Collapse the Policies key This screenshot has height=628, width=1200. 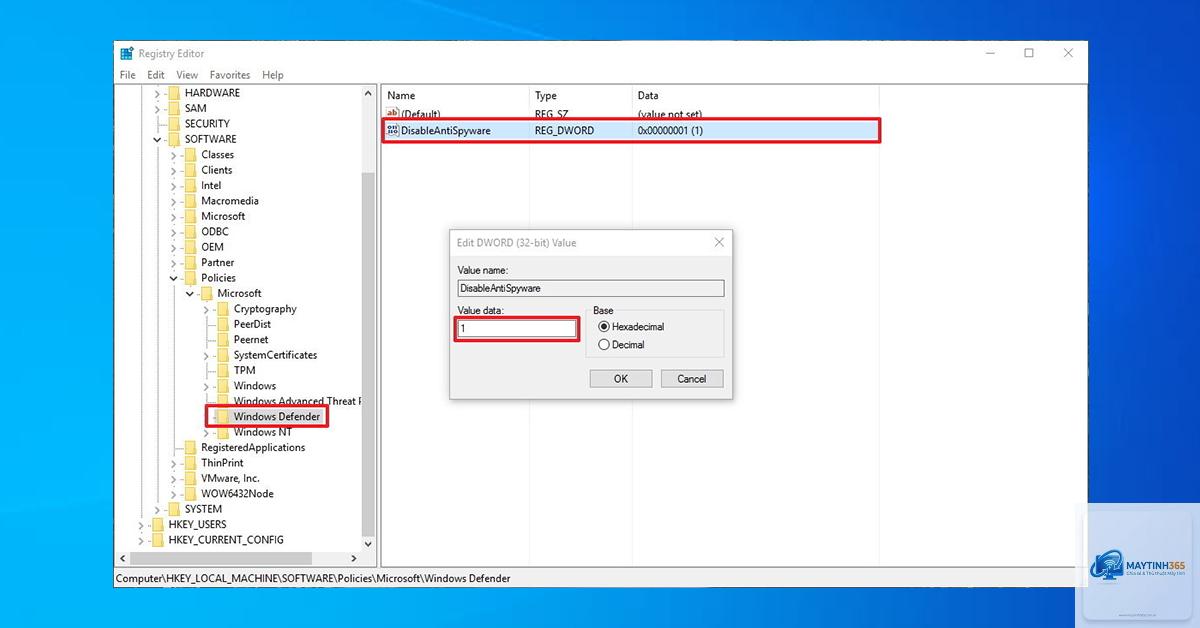[x=173, y=278]
